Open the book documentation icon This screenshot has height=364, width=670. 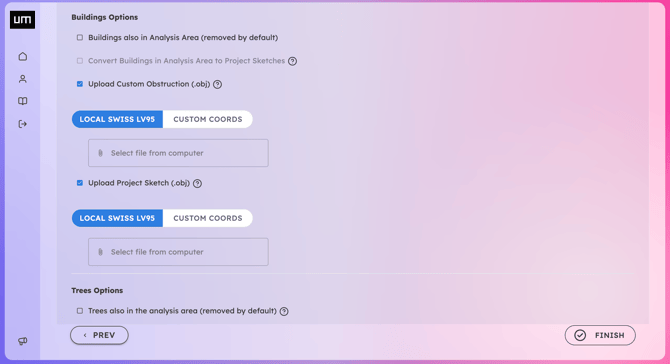[23, 101]
